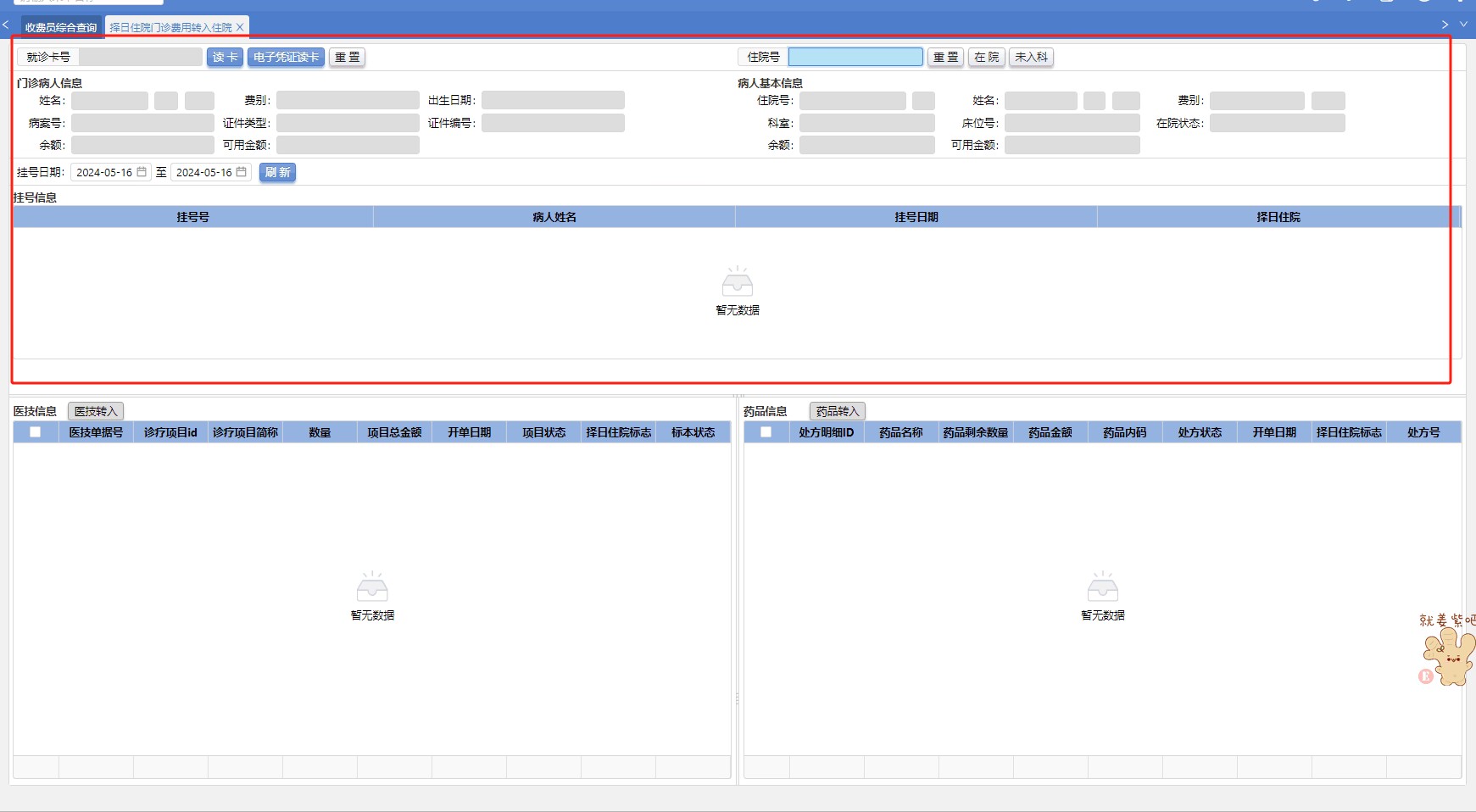
Task: Click 病人姓名 column header
Action: pos(554,217)
